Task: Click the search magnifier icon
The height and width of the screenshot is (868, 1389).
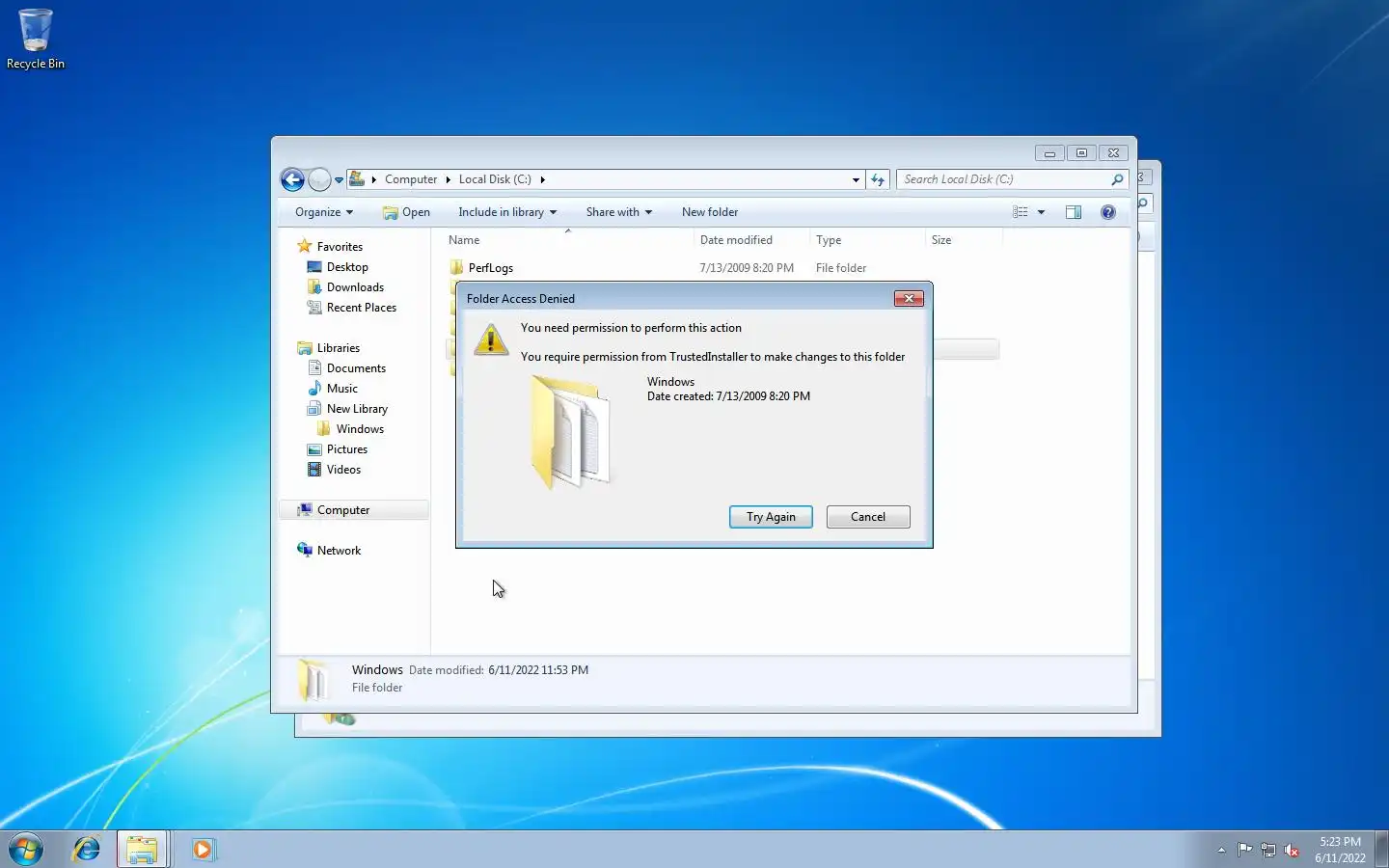Action: point(1117,179)
